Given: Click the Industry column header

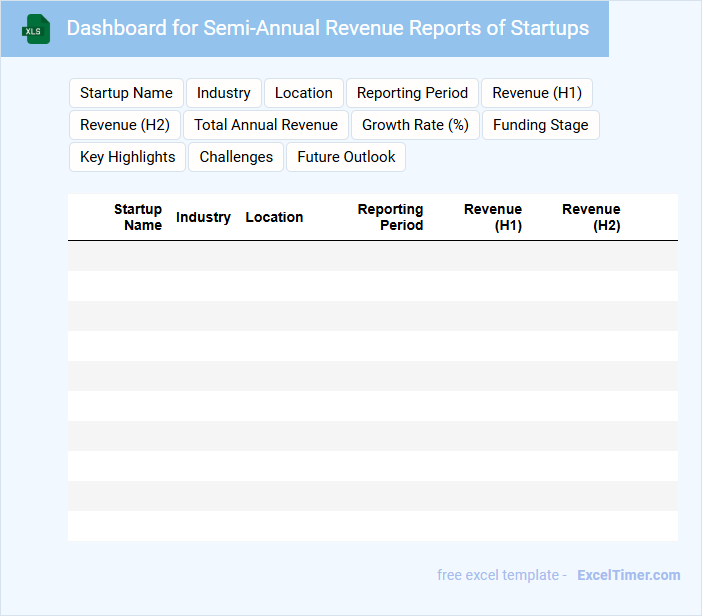Looking at the screenshot, I should coord(203,217).
